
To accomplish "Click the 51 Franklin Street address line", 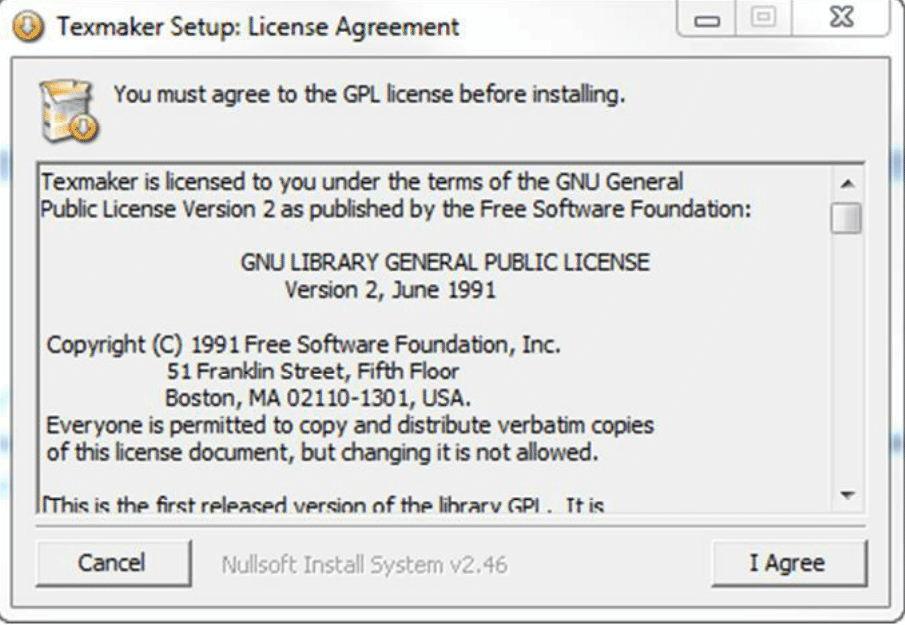I will (x=313, y=370).
